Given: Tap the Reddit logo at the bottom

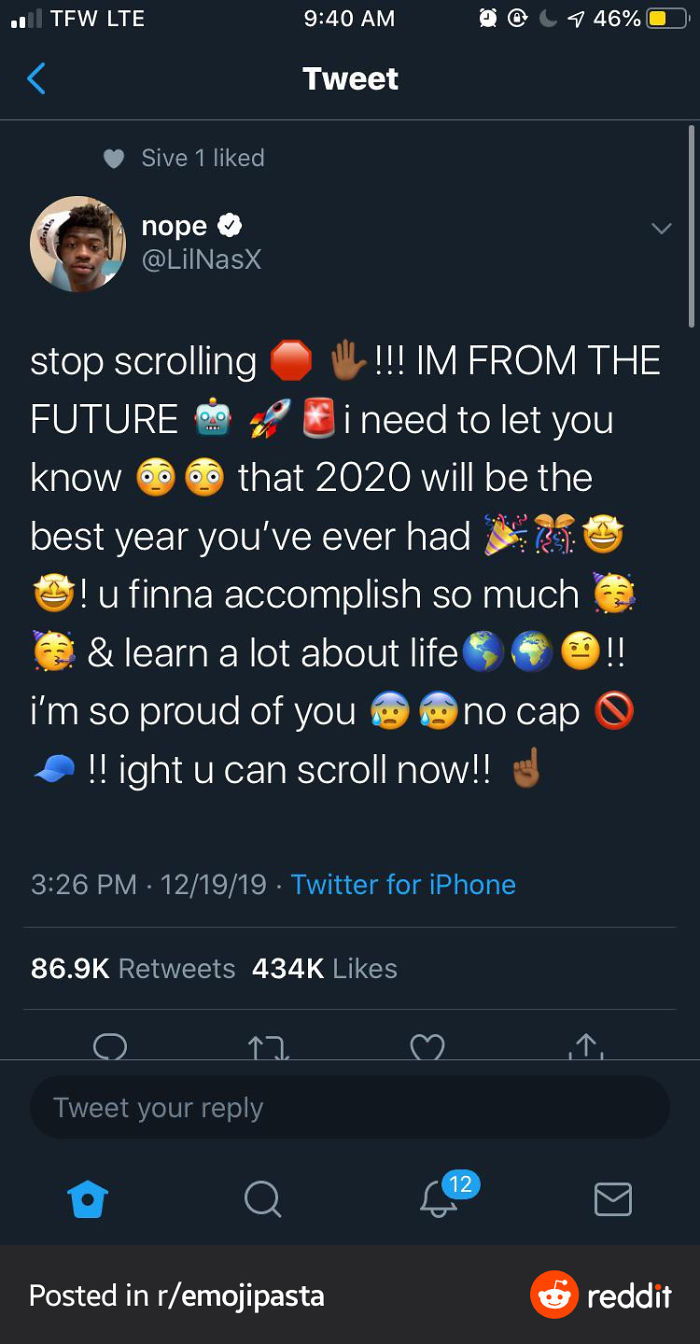Looking at the screenshot, I should [555, 1294].
